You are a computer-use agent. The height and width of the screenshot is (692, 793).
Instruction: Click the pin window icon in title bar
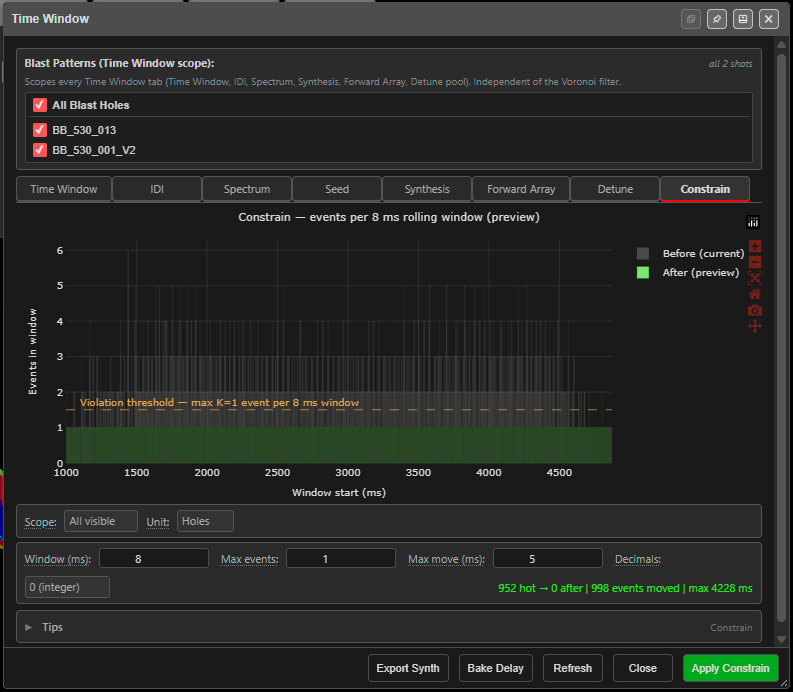[x=717, y=19]
